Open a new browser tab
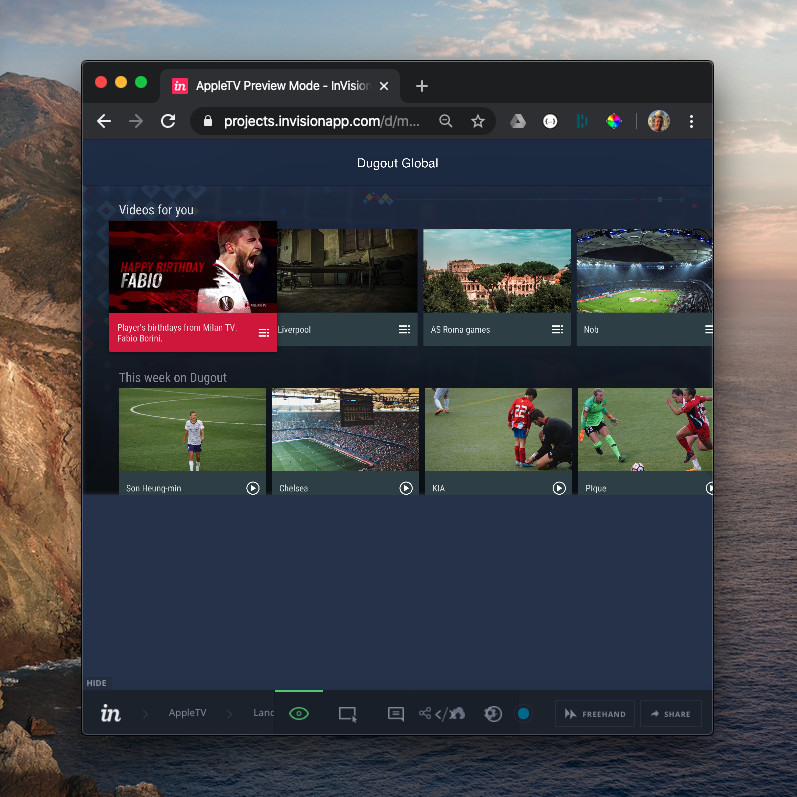This screenshot has width=797, height=797. click(422, 86)
